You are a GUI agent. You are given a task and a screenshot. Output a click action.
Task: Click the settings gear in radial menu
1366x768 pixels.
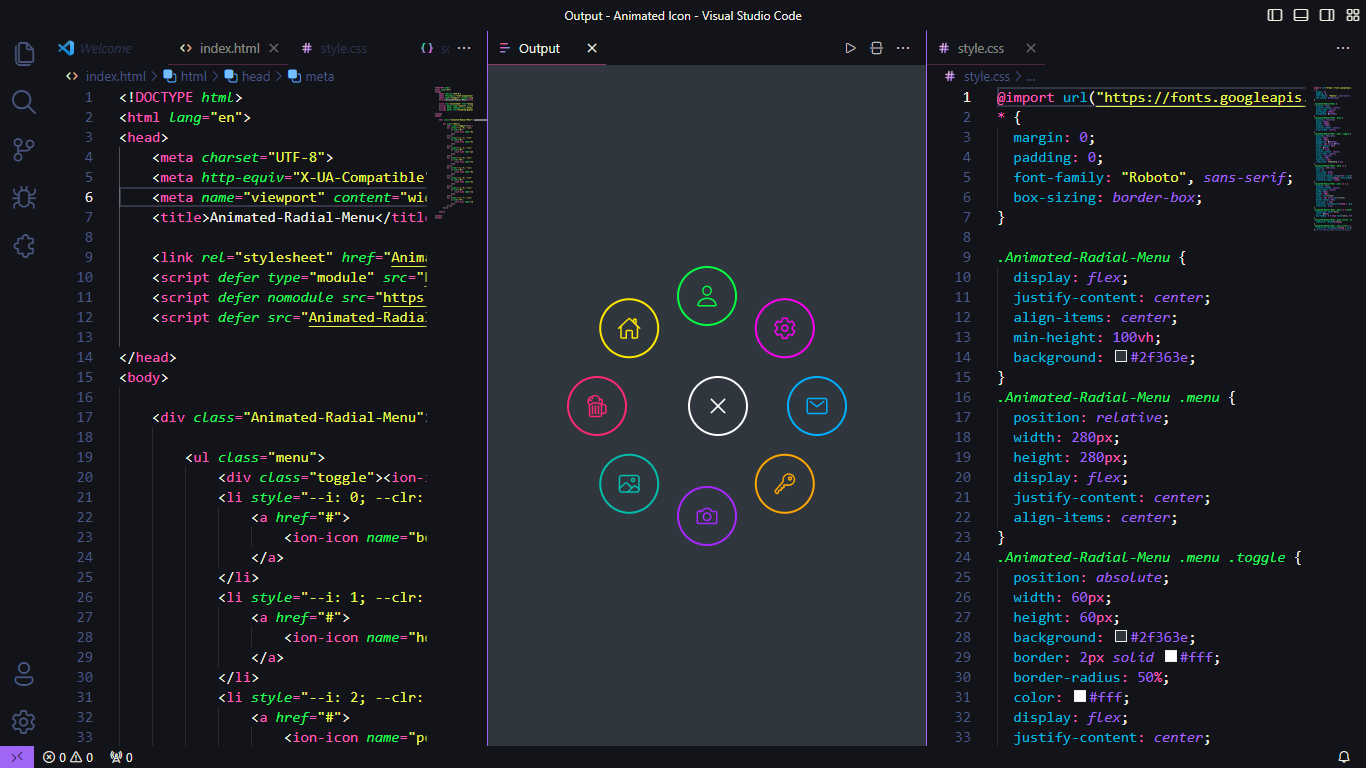pos(785,327)
